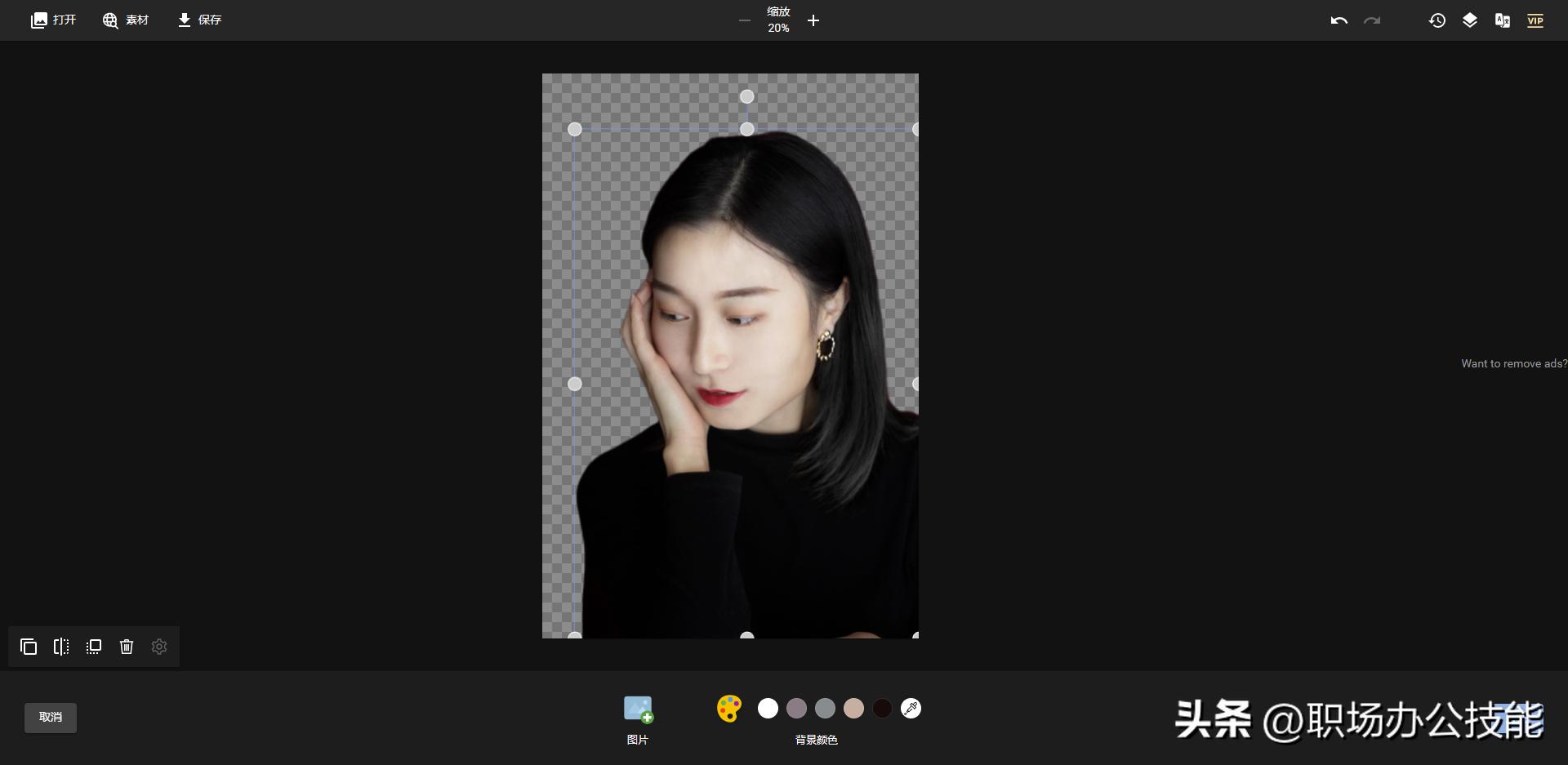
Task: Open the layers panel
Action: (x=1469, y=20)
